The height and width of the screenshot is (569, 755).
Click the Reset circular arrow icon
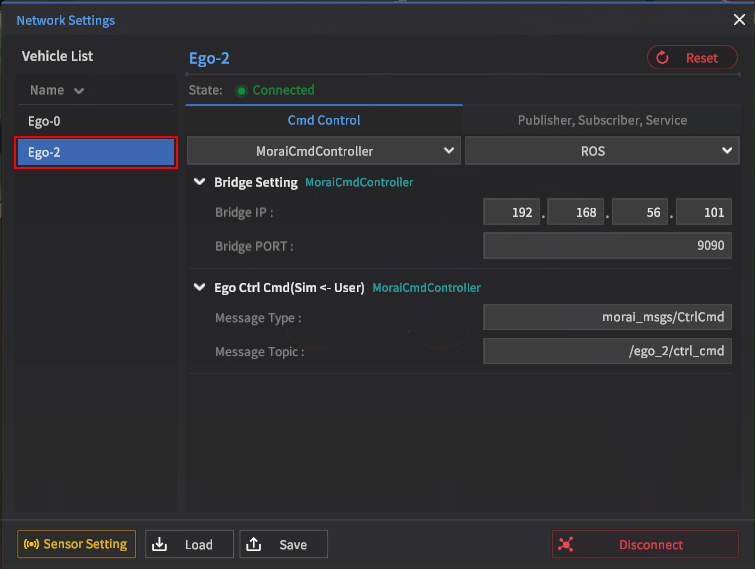coord(663,58)
